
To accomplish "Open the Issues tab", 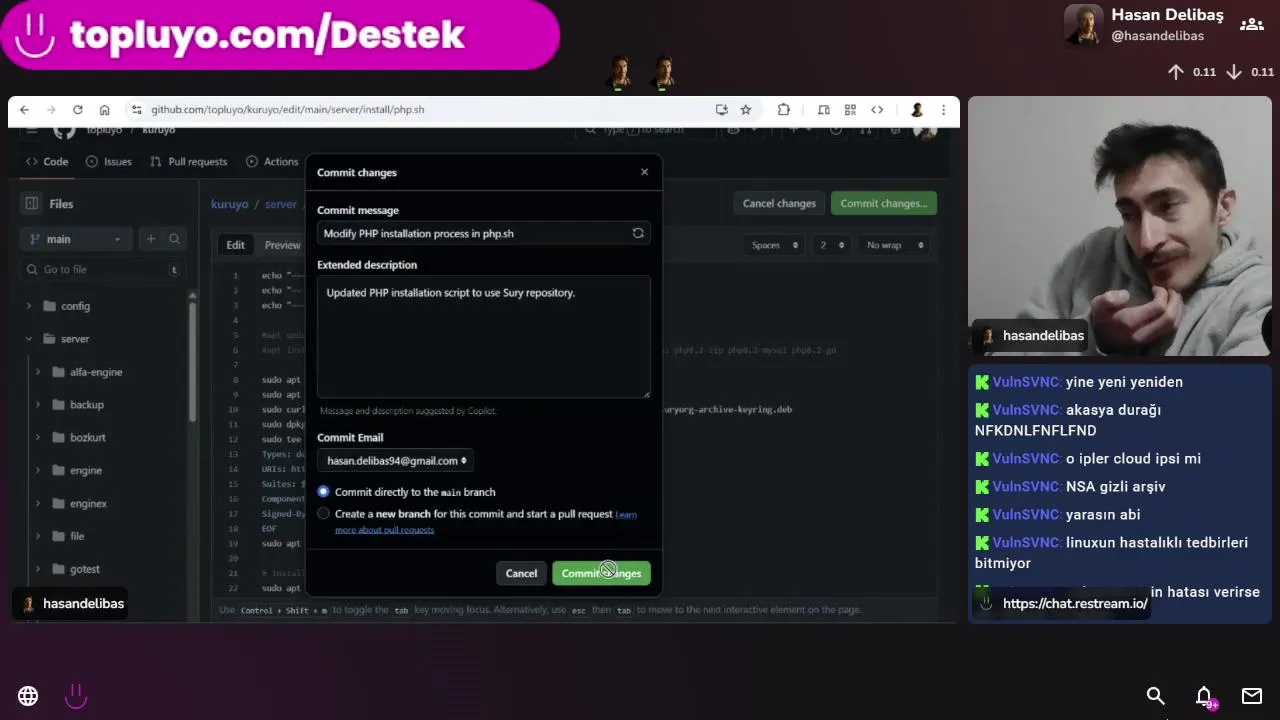I will point(108,162).
